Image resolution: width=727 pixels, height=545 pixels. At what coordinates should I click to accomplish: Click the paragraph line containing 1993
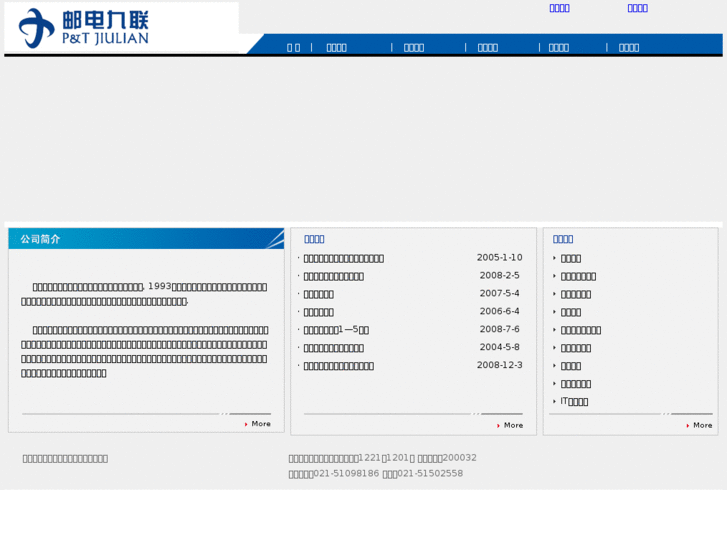(x=150, y=287)
